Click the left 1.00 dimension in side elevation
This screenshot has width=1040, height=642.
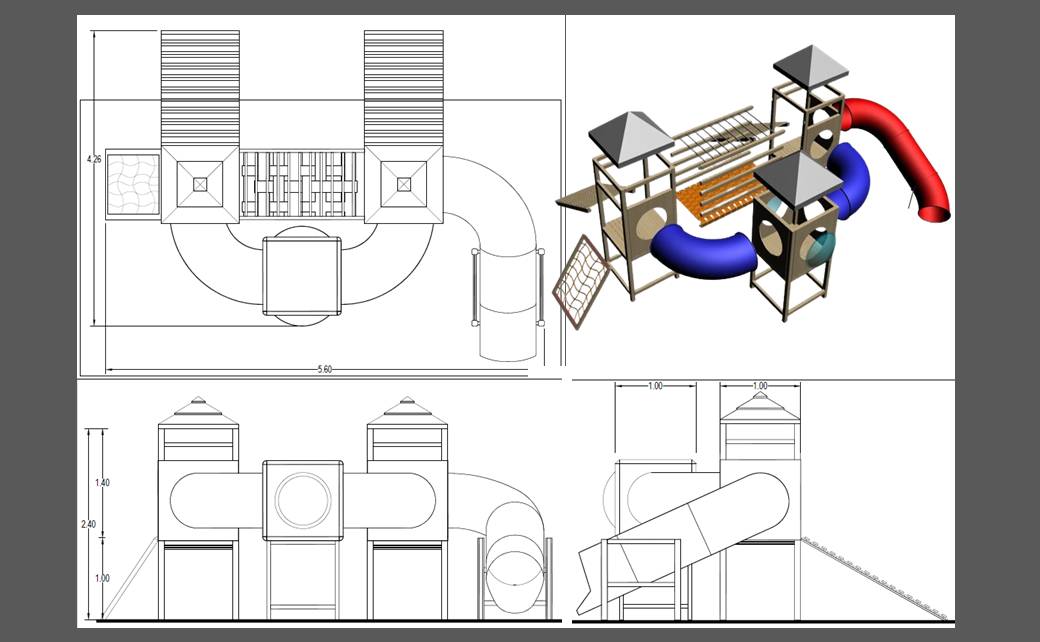point(655,386)
